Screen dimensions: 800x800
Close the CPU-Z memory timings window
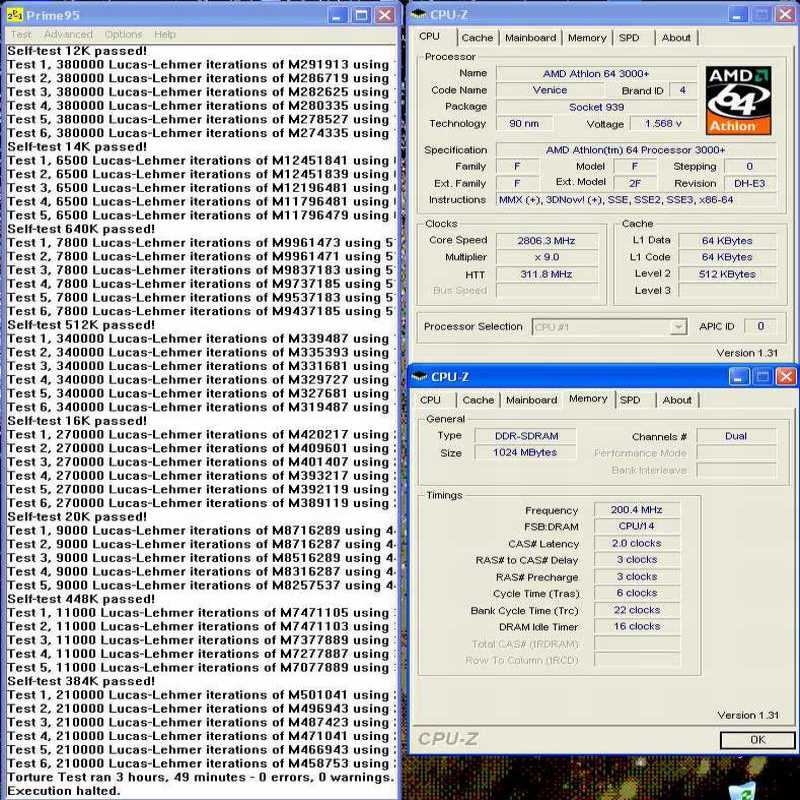click(785, 377)
